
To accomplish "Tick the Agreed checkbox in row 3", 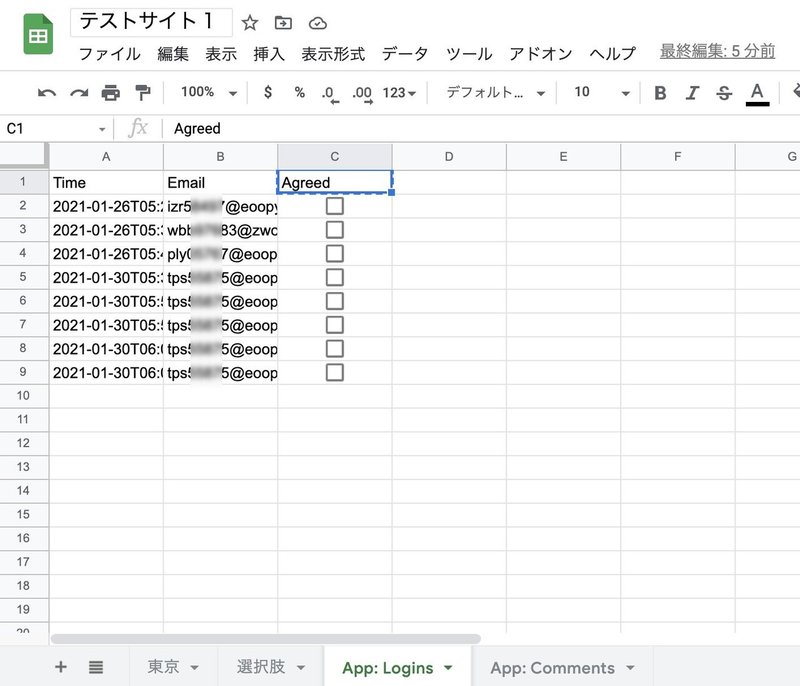I will click(335, 230).
